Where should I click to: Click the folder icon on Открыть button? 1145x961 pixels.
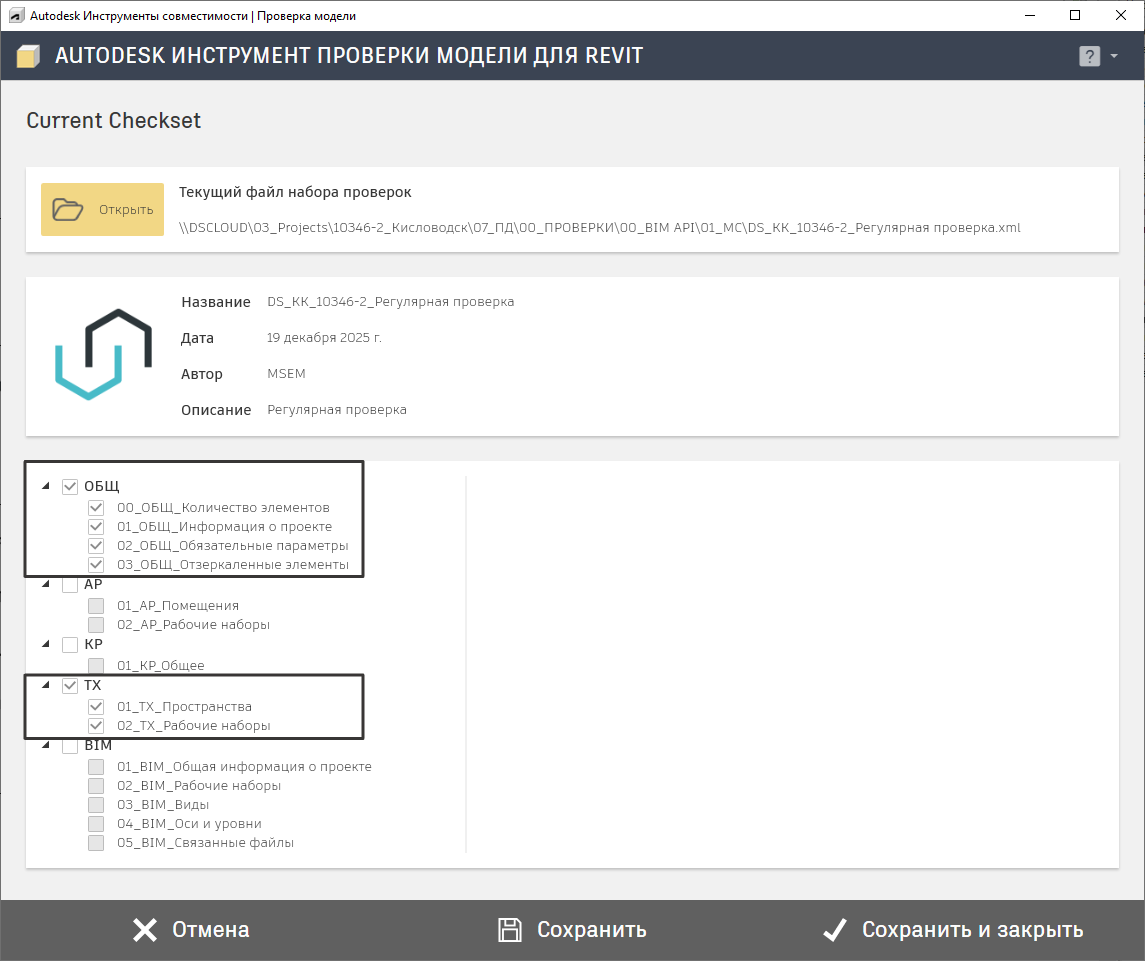69,210
